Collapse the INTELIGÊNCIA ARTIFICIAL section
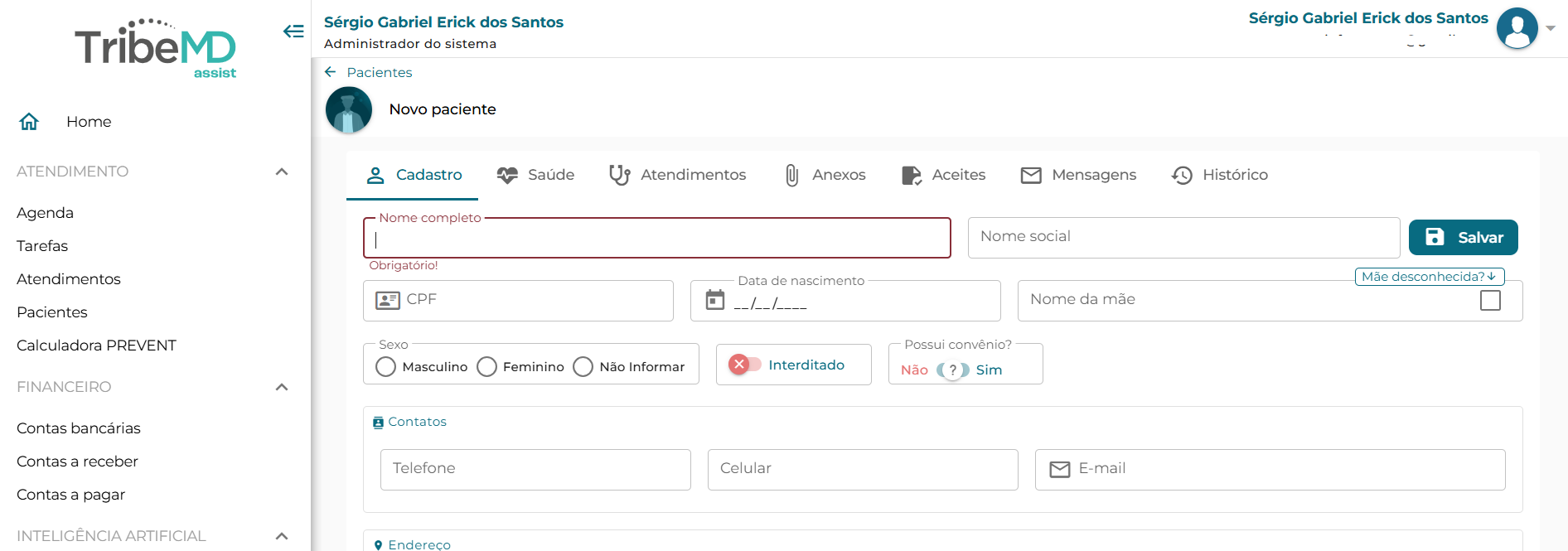This screenshot has height=551, width=1568. tap(282, 536)
